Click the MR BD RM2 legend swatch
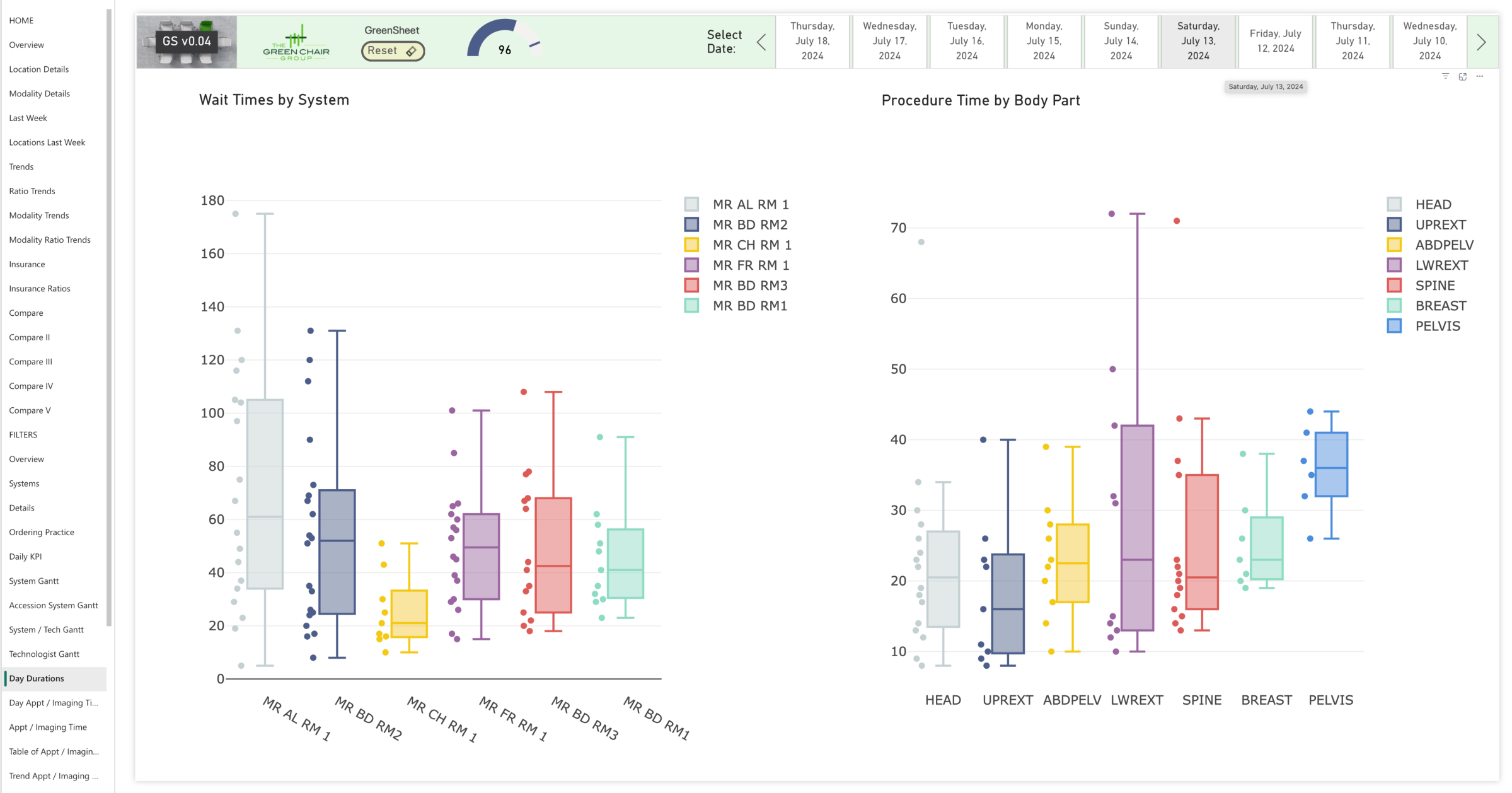The height and width of the screenshot is (793, 1512). (x=691, y=224)
